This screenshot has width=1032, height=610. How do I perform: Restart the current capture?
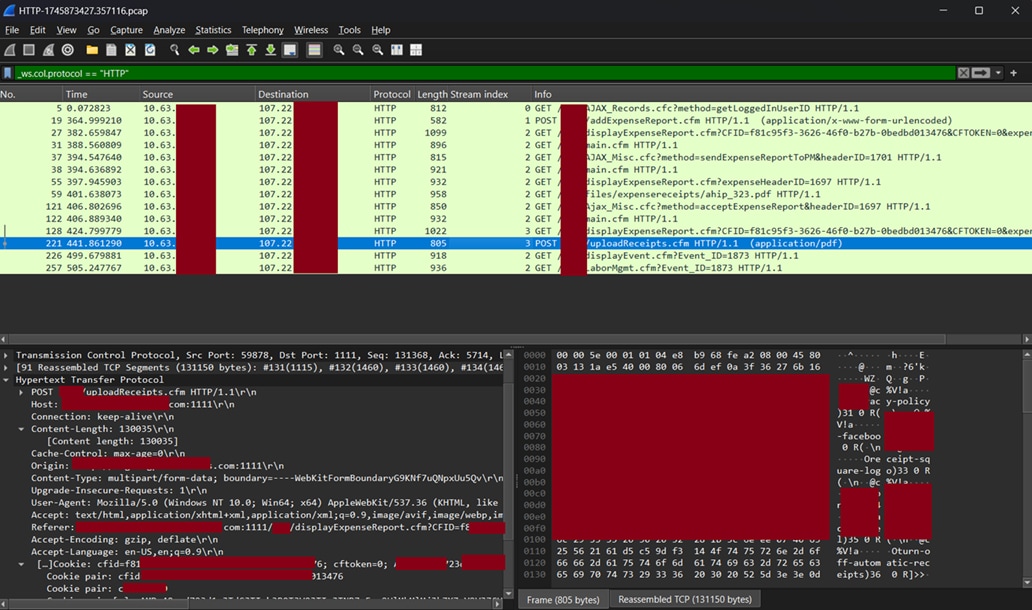pyautogui.click(x=48, y=50)
